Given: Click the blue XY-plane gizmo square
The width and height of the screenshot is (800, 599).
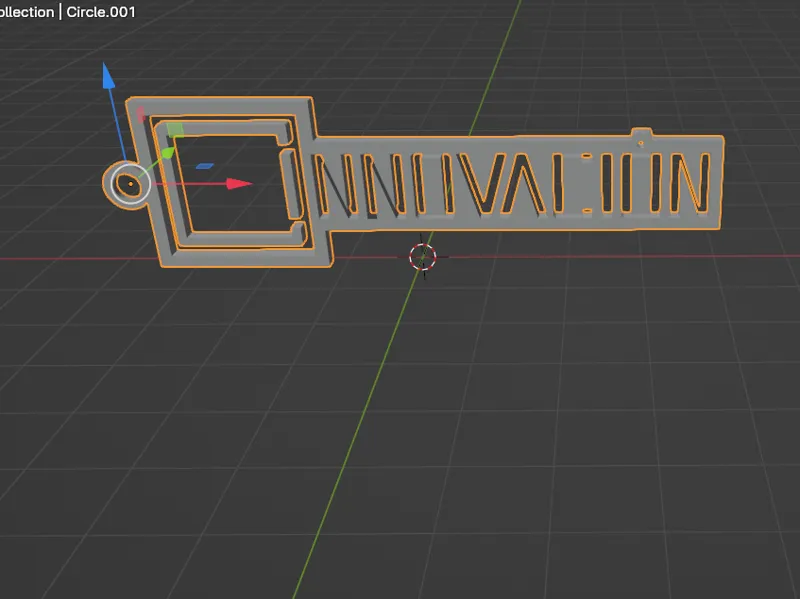Looking at the screenshot, I should (x=205, y=166).
